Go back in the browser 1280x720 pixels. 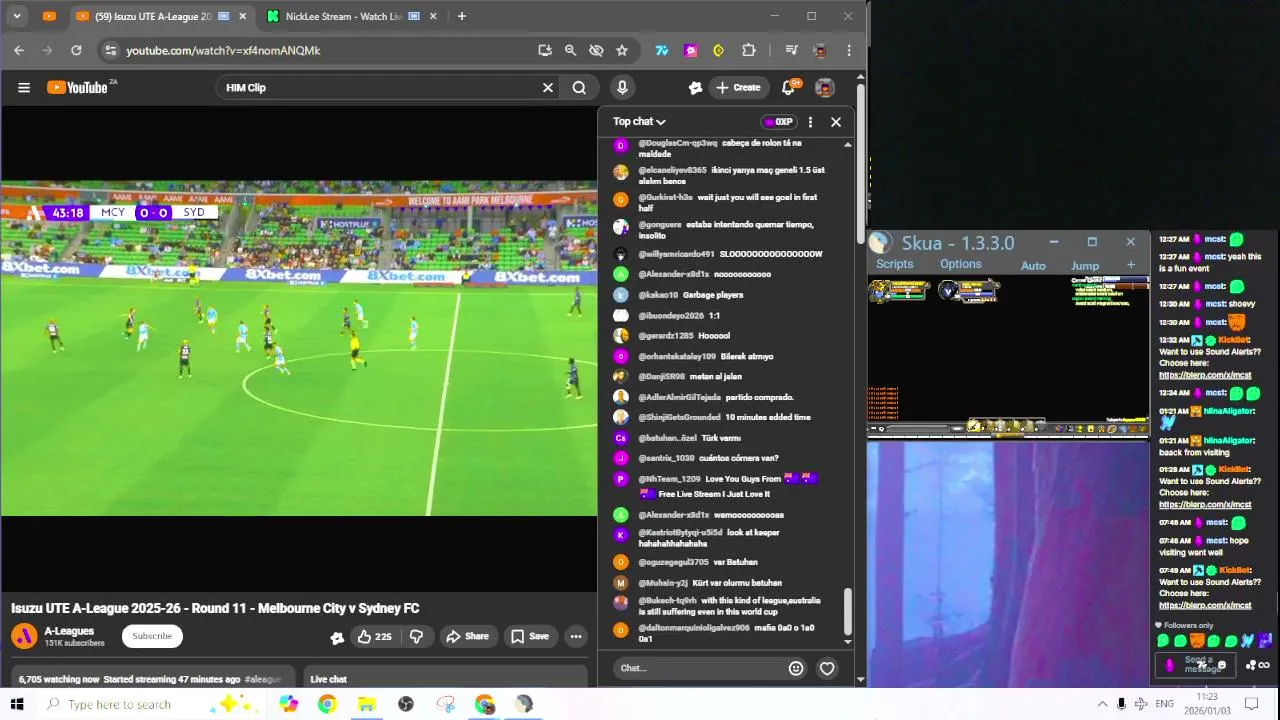point(19,50)
